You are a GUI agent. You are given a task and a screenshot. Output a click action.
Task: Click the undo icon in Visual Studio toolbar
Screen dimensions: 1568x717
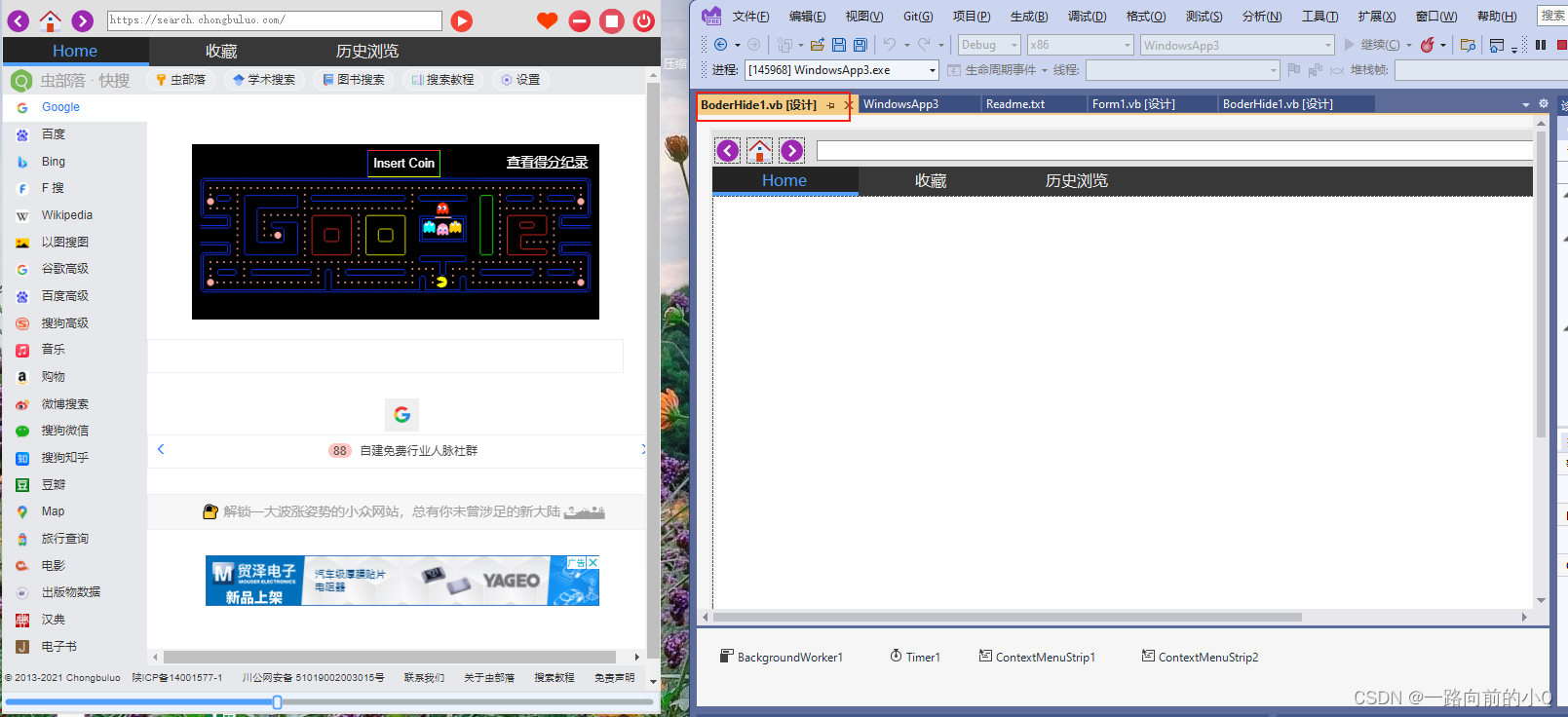pos(889,45)
